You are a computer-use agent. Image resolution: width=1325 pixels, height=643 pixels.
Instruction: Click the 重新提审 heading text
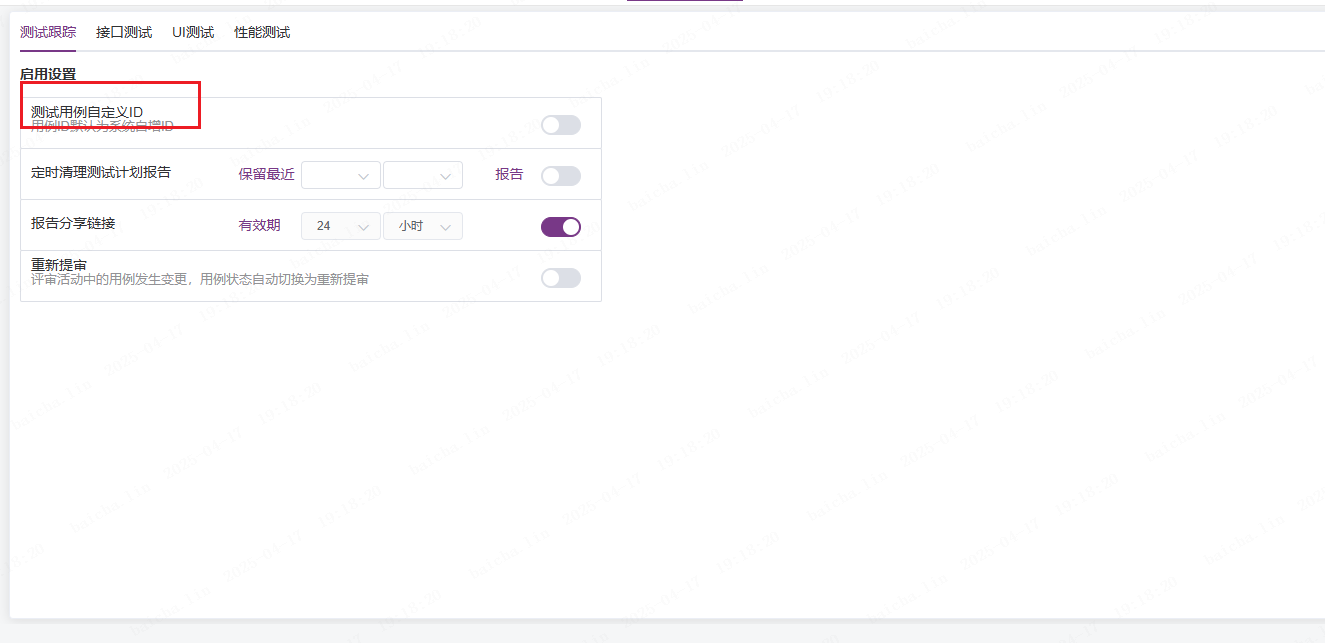click(x=59, y=265)
